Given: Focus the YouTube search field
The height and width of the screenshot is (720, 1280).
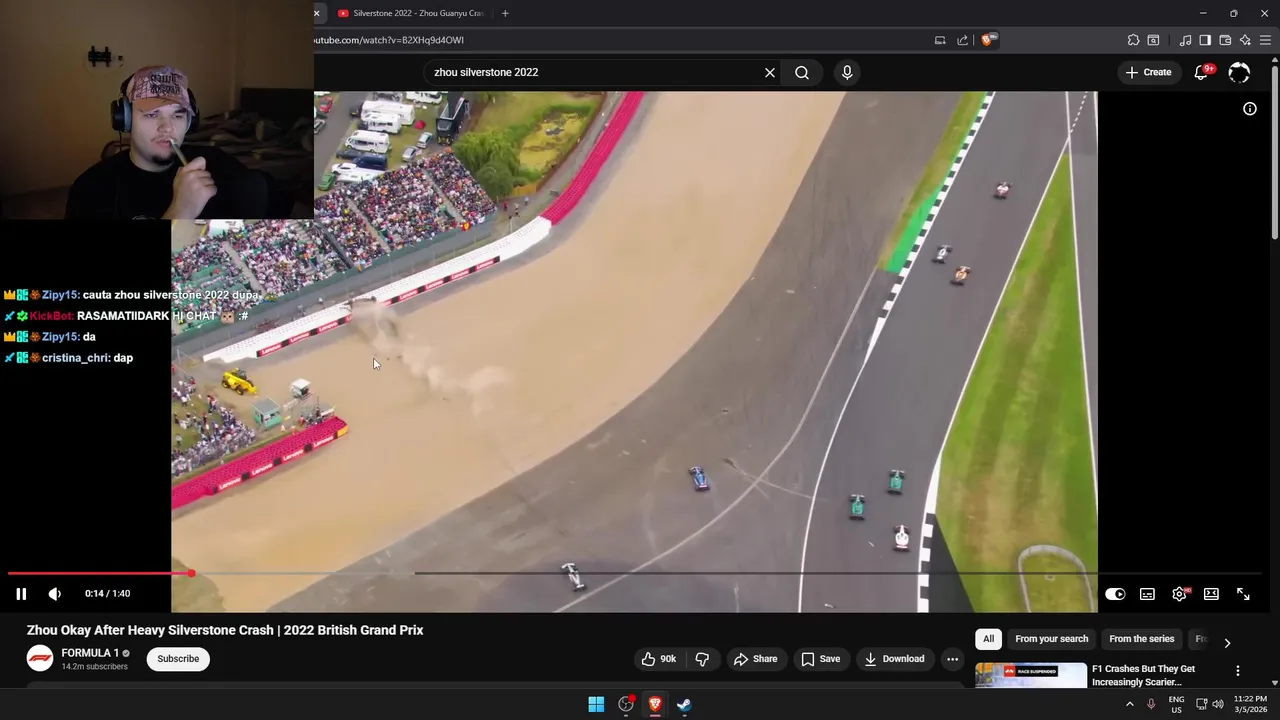Looking at the screenshot, I should pyautogui.click(x=595, y=72).
